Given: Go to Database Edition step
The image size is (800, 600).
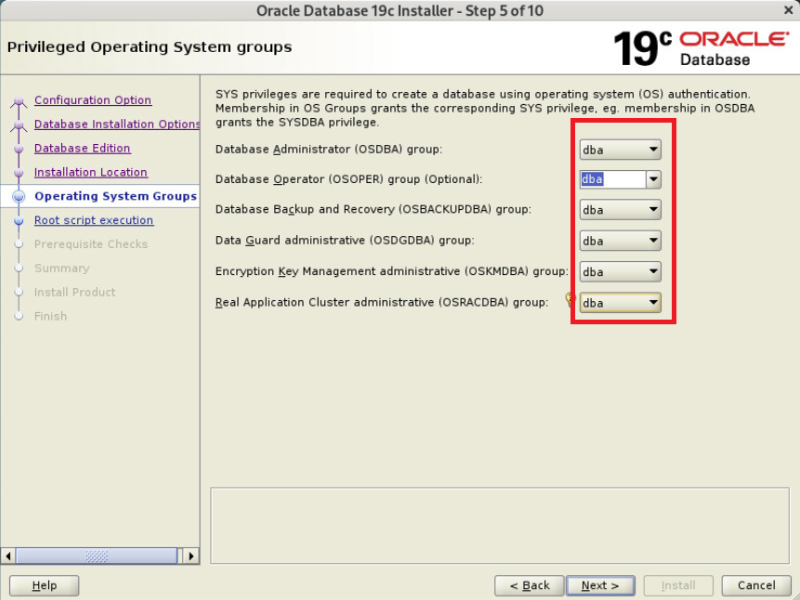Looking at the screenshot, I should 82,148.
